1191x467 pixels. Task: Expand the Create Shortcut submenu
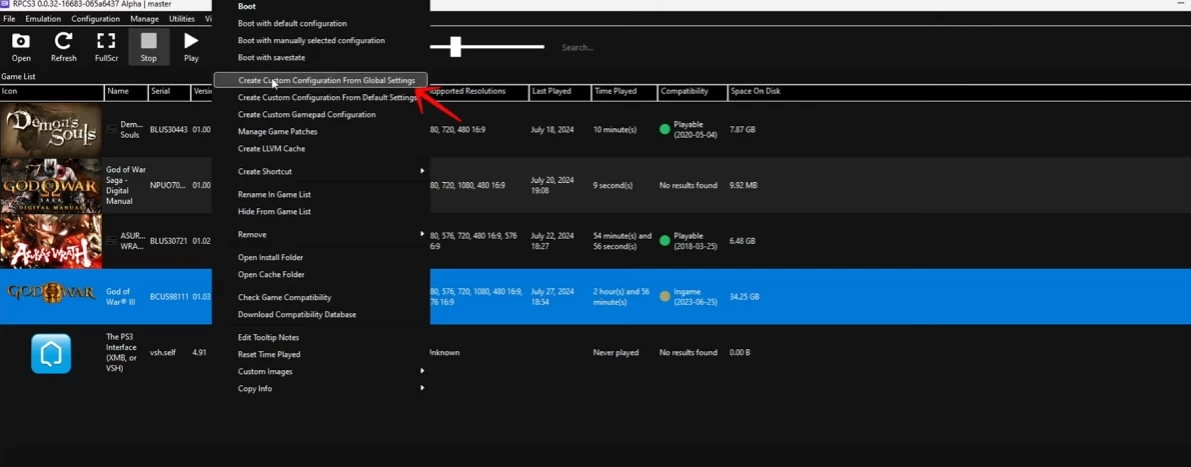pyautogui.click(x=330, y=172)
